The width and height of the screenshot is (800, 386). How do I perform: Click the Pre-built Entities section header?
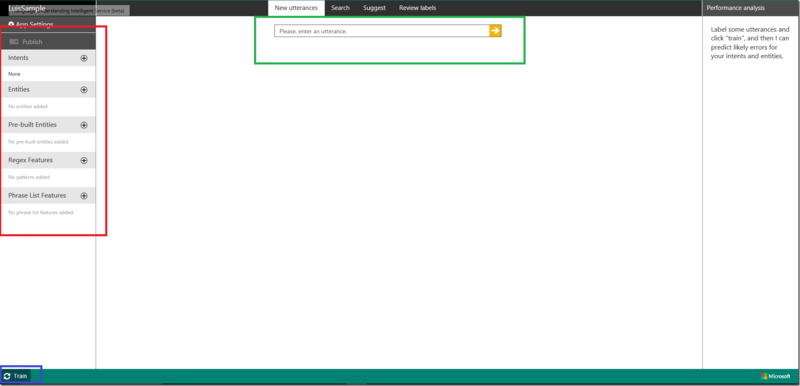tap(48, 125)
